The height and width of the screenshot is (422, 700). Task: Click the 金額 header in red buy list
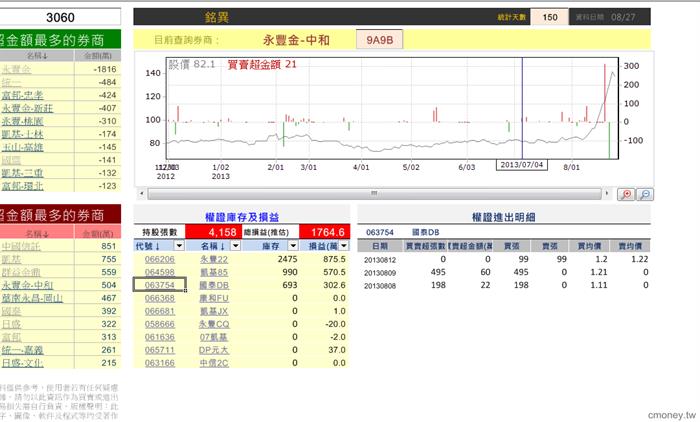tap(98, 233)
